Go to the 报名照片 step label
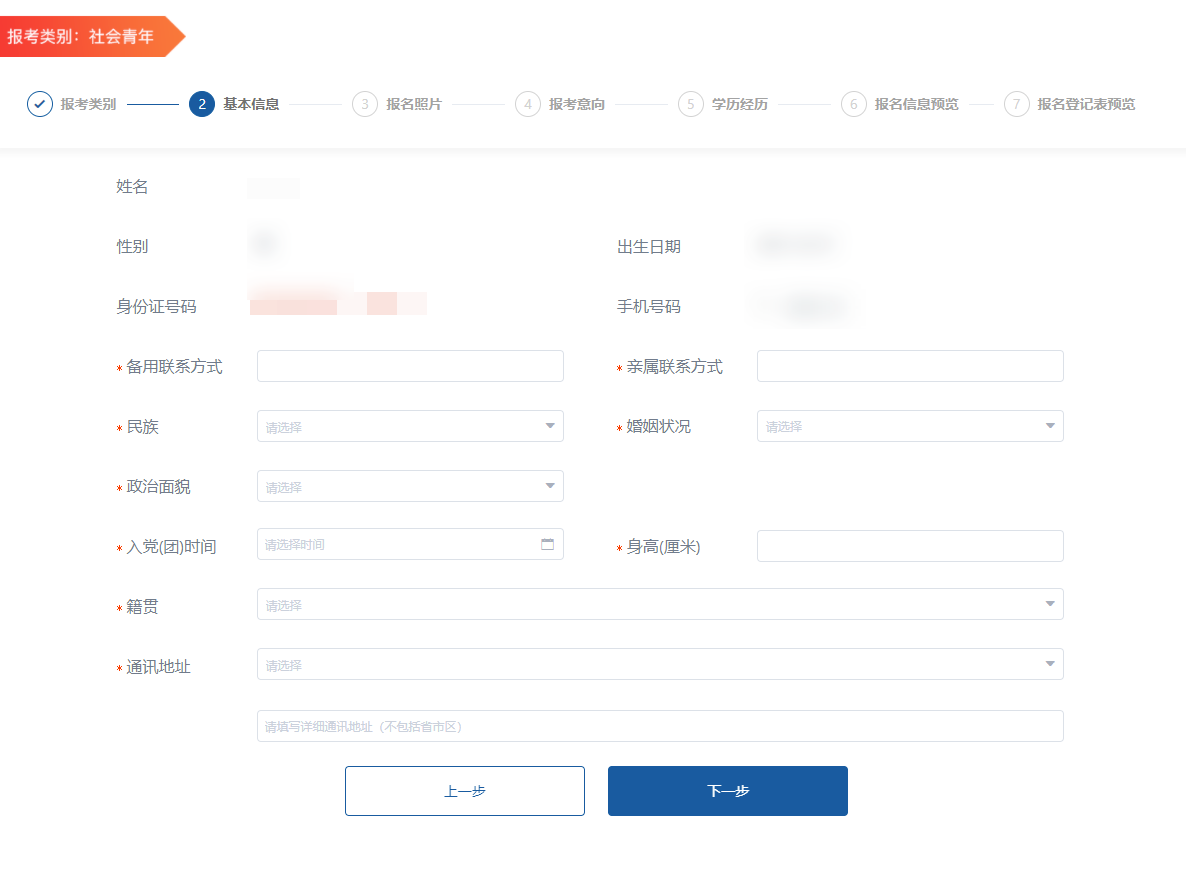The height and width of the screenshot is (869, 1186). (414, 104)
